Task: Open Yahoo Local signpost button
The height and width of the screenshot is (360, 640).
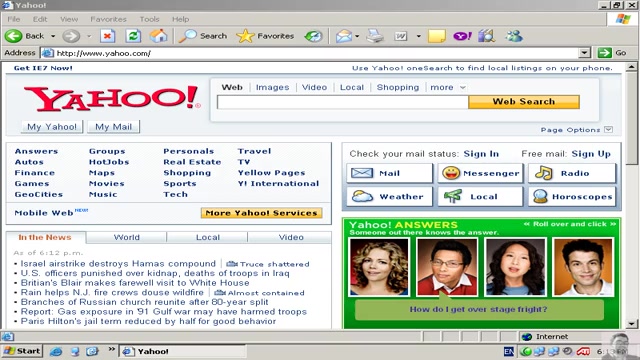Action: 480,196
